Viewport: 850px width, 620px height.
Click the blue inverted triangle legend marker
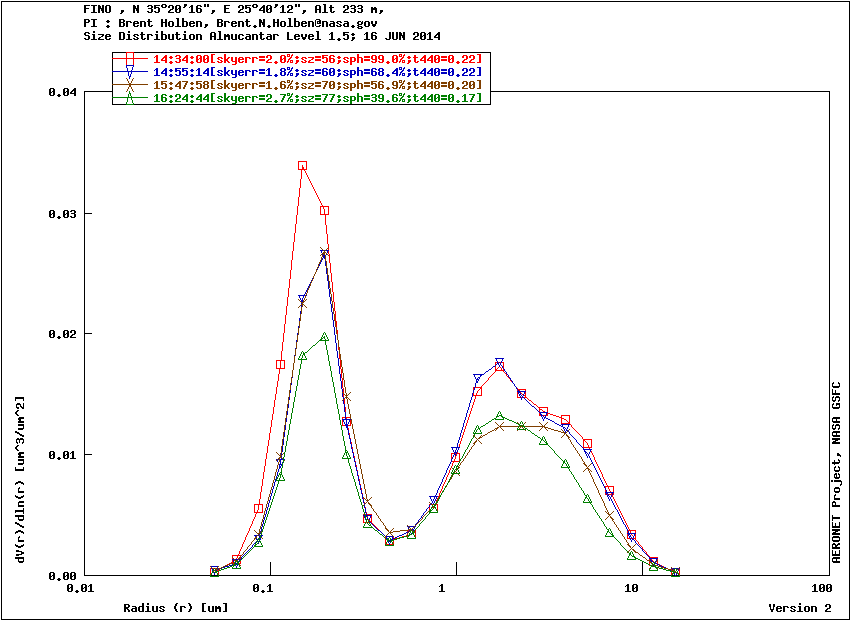point(130,72)
